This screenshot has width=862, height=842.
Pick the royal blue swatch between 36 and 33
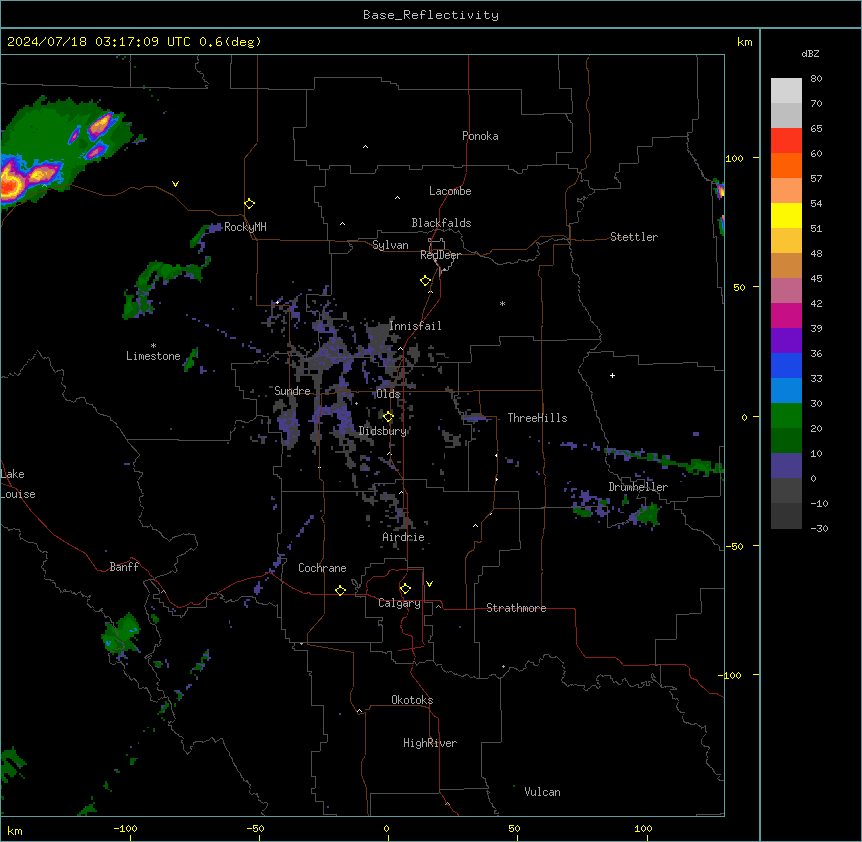pyautogui.click(x=786, y=365)
